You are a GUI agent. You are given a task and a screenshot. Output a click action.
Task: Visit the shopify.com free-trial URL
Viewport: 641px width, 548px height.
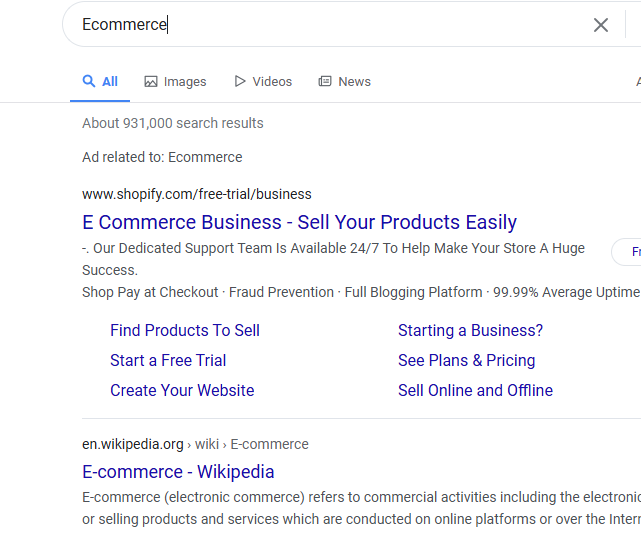click(196, 194)
